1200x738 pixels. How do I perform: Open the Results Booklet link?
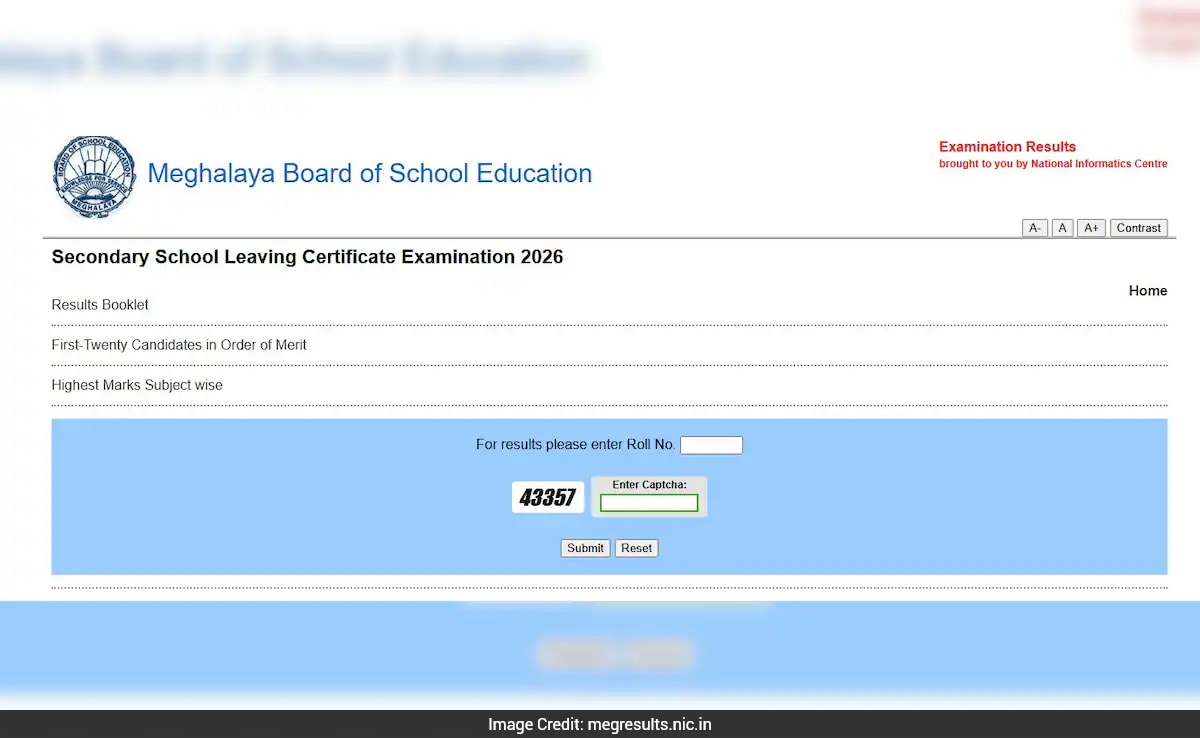tap(100, 305)
